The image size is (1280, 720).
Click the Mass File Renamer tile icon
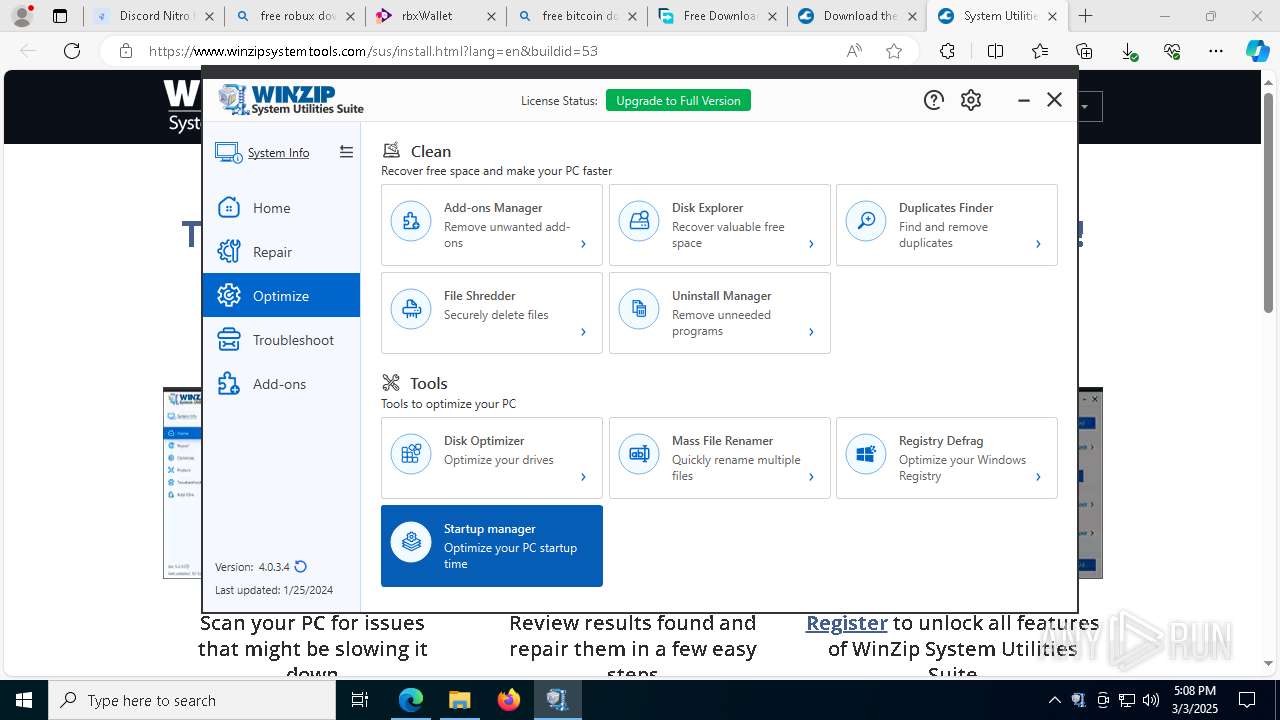(639, 455)
